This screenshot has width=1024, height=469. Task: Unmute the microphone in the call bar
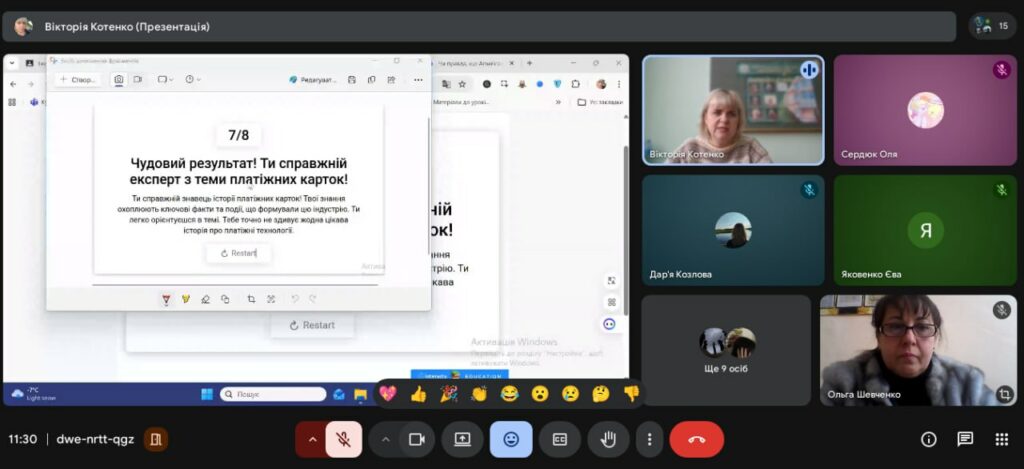click(x=343, y=439)
